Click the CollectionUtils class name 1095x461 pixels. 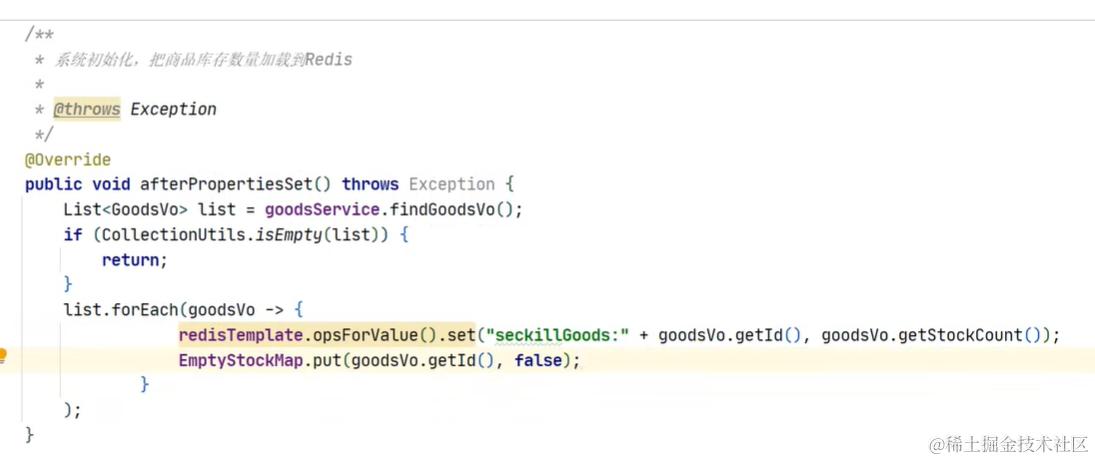(x=175, y=235)
